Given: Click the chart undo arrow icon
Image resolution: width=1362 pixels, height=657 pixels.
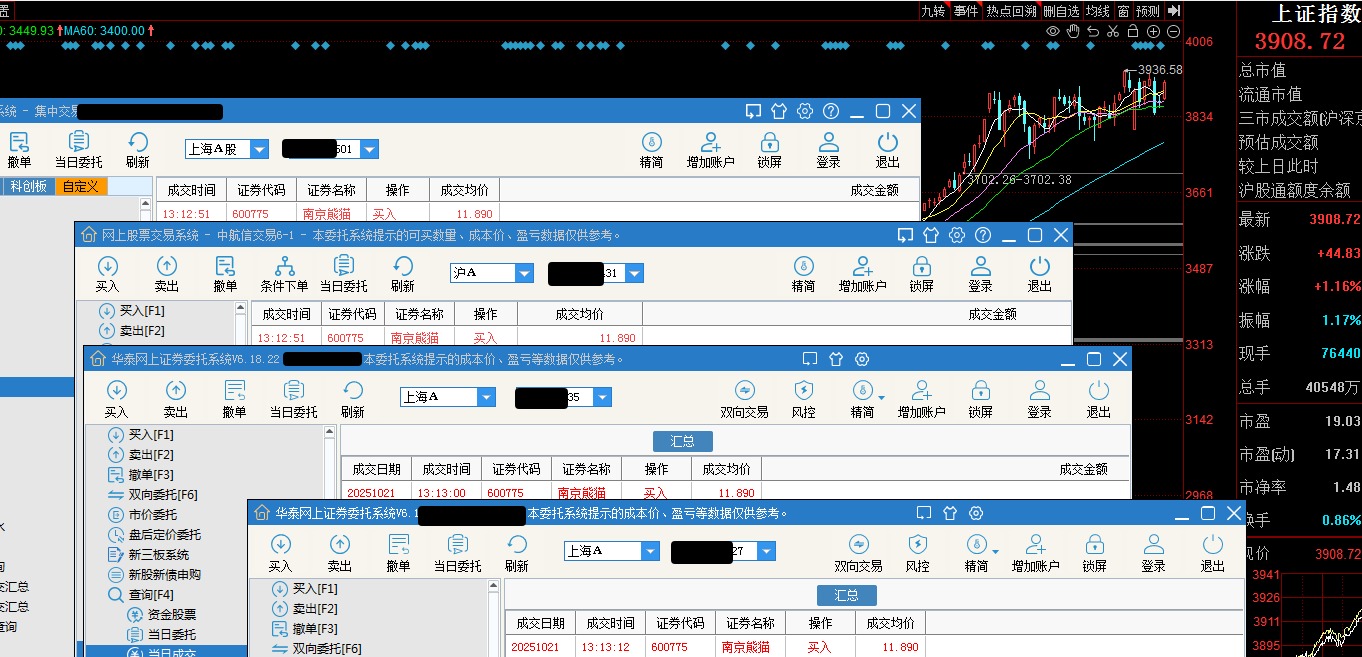Looking at the screenshot, I should (x=1093, y=32).
